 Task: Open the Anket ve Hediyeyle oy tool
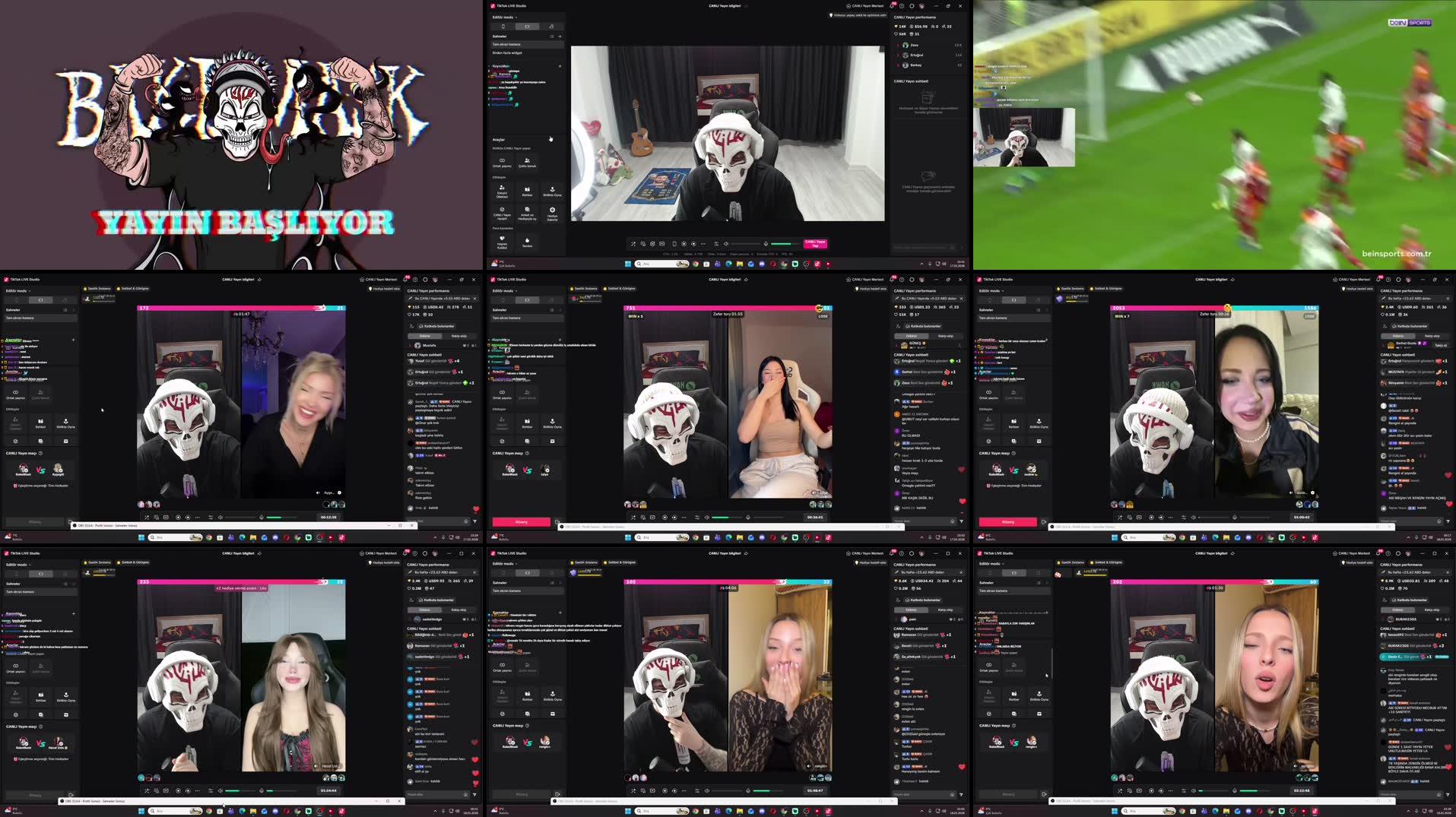527,216
